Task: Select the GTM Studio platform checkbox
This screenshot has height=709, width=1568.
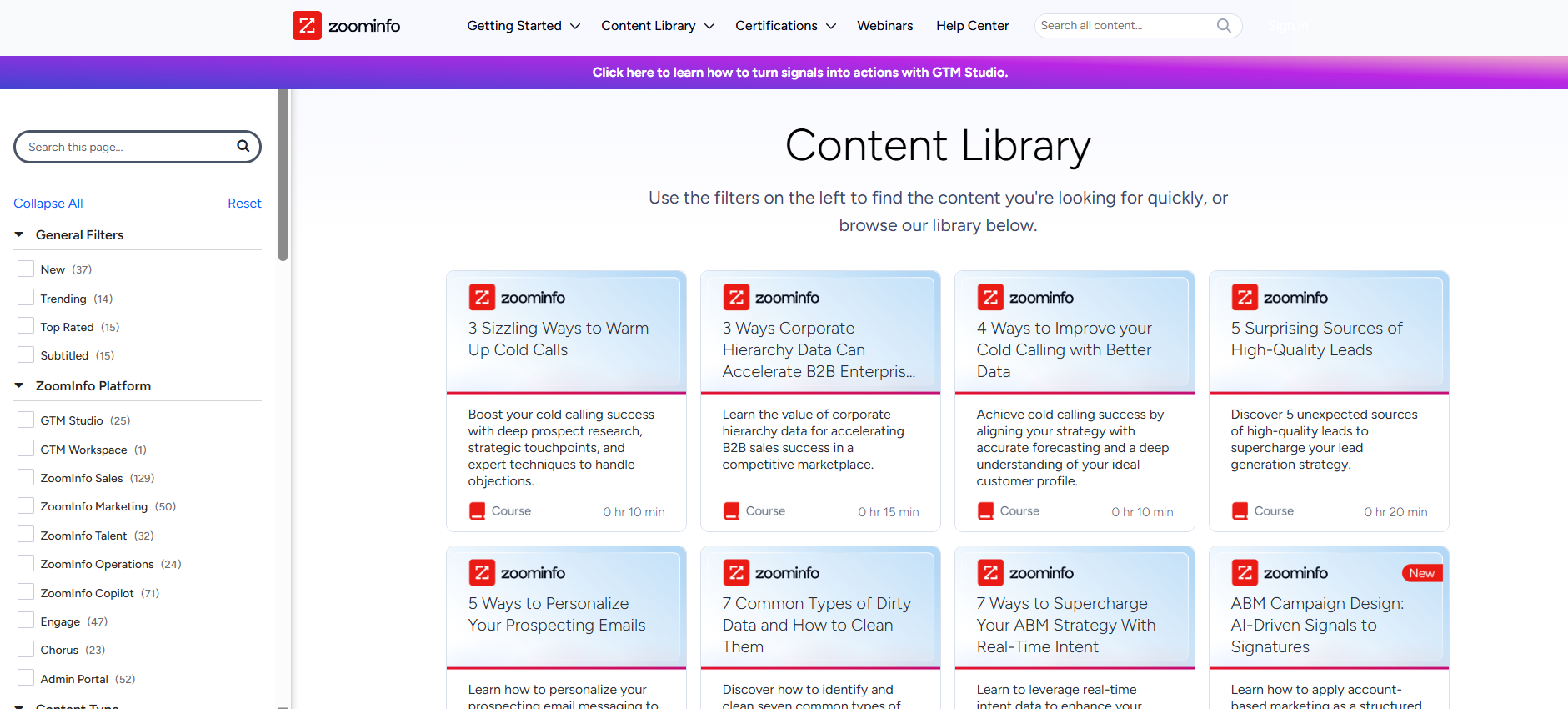Action: tap(26, 420)
